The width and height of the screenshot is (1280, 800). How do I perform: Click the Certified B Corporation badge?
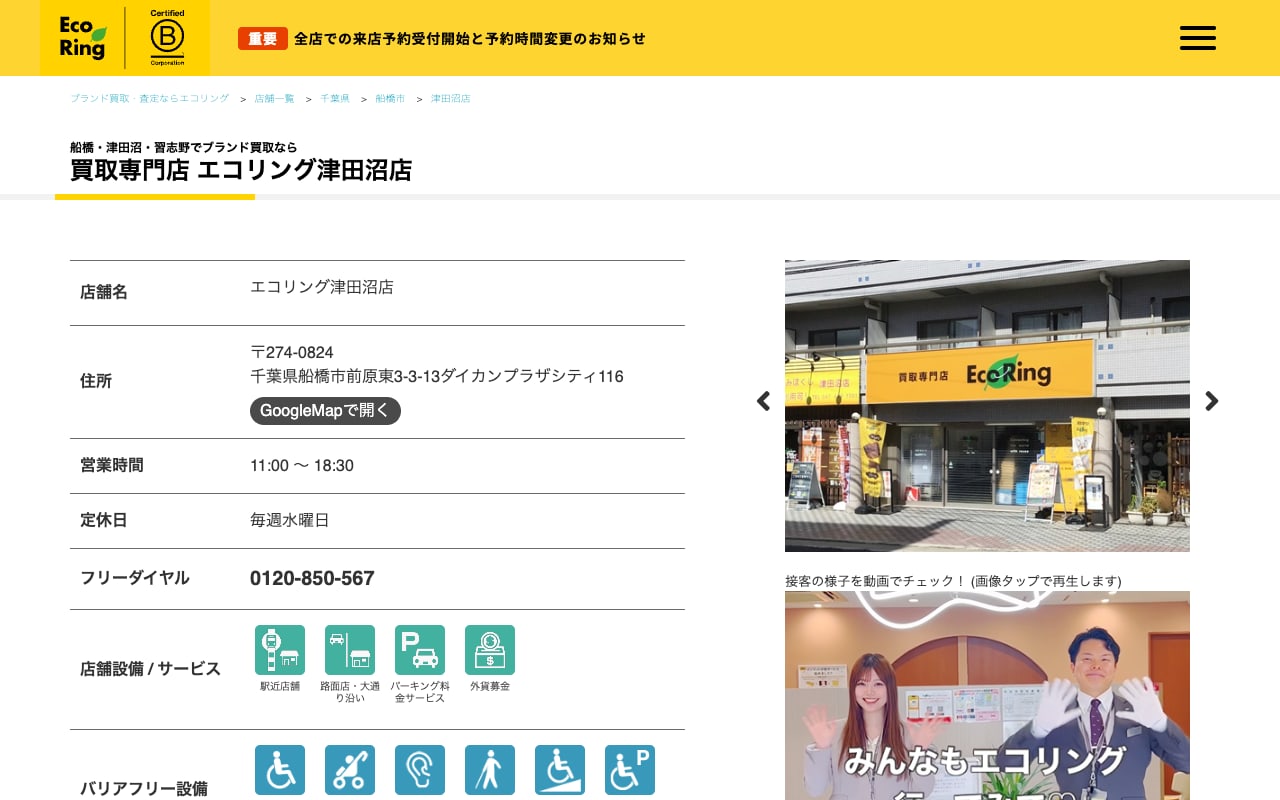point(167,38)
